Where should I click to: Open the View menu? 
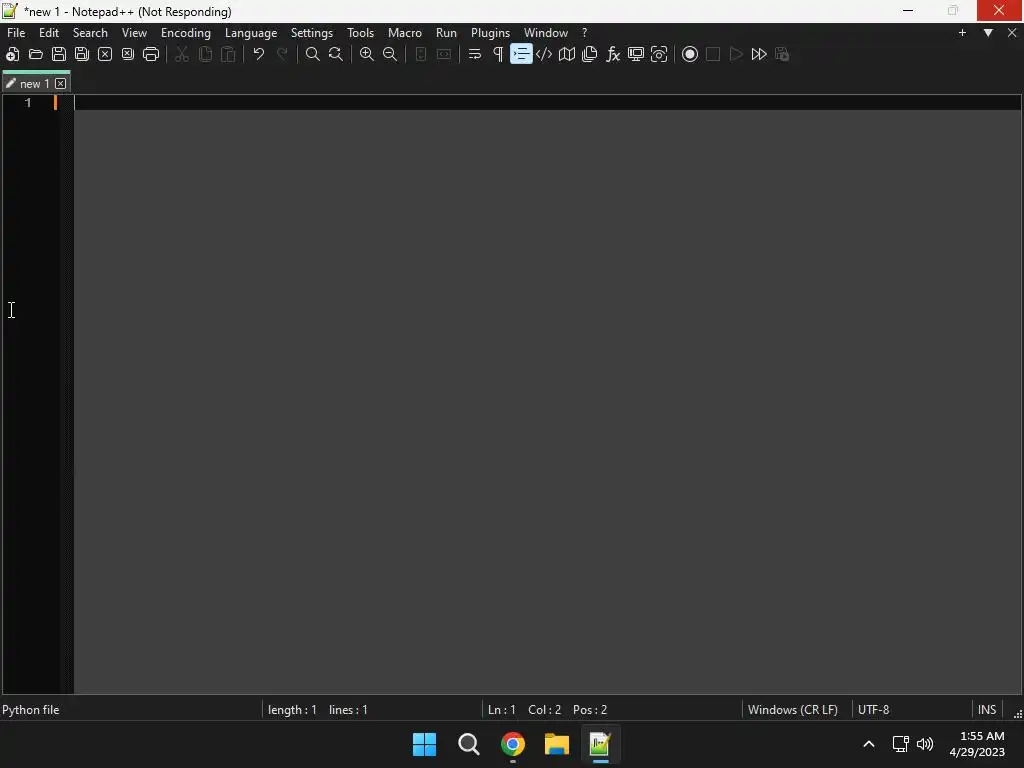[x=135, y=33]
